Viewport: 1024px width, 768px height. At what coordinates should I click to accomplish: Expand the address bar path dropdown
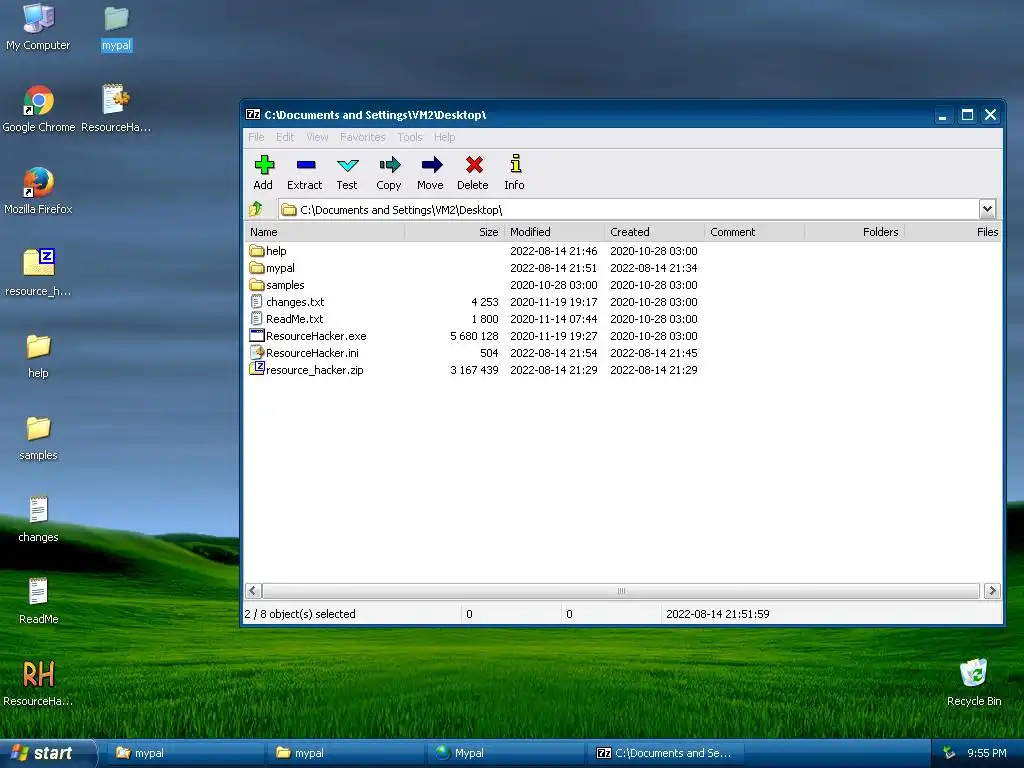pyautogui.click(x=987, y=209)
